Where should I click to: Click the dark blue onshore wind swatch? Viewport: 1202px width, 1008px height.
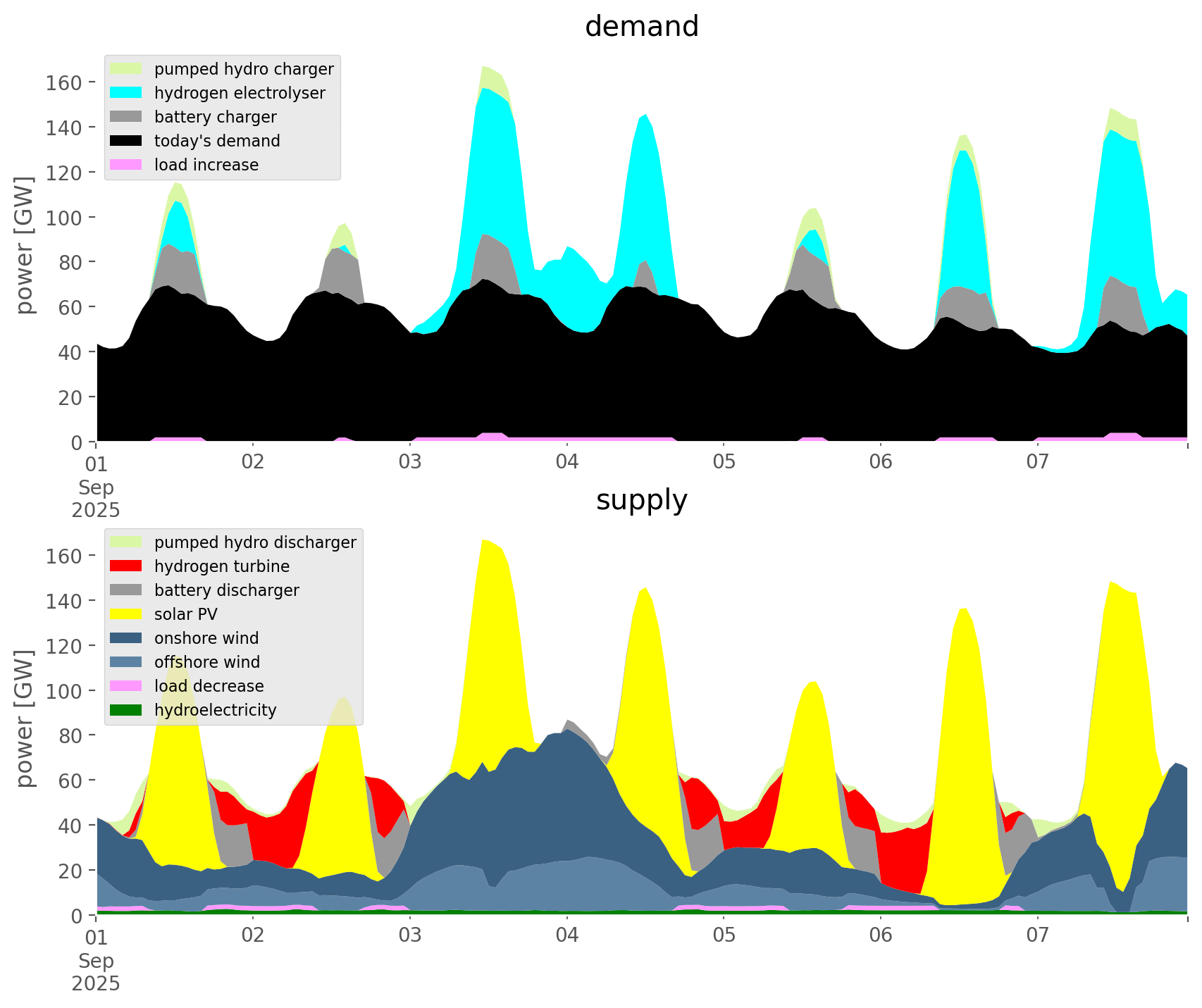click(127, 638)
